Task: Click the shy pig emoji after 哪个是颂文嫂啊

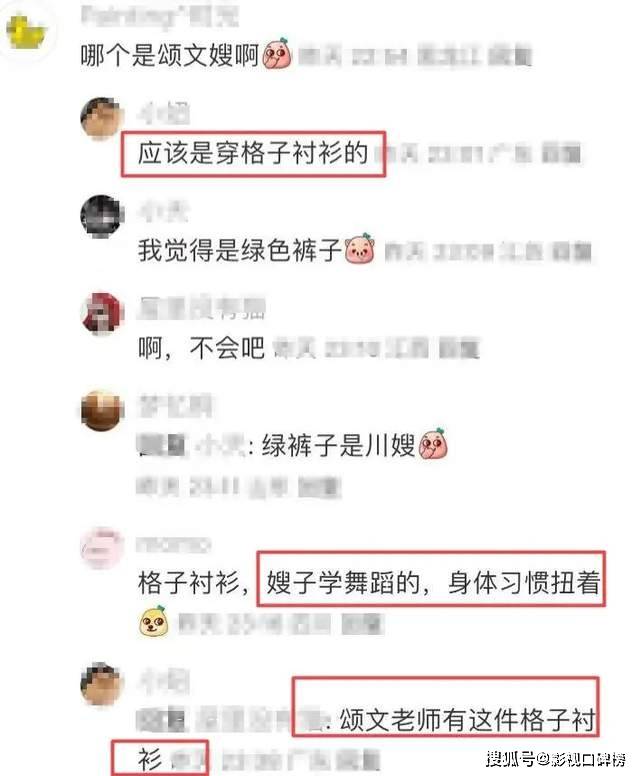Action: click(x=277, y=53)
